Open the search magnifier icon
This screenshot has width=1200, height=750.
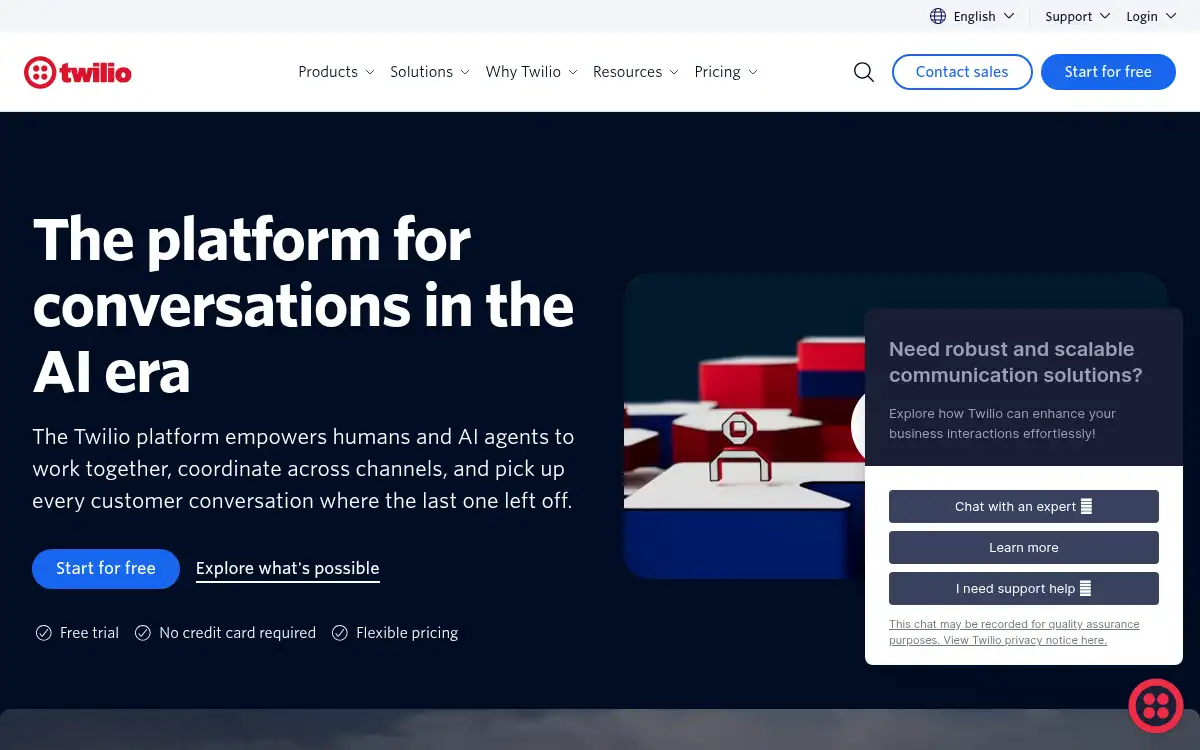pyautogui.click(x=864, y=72)
